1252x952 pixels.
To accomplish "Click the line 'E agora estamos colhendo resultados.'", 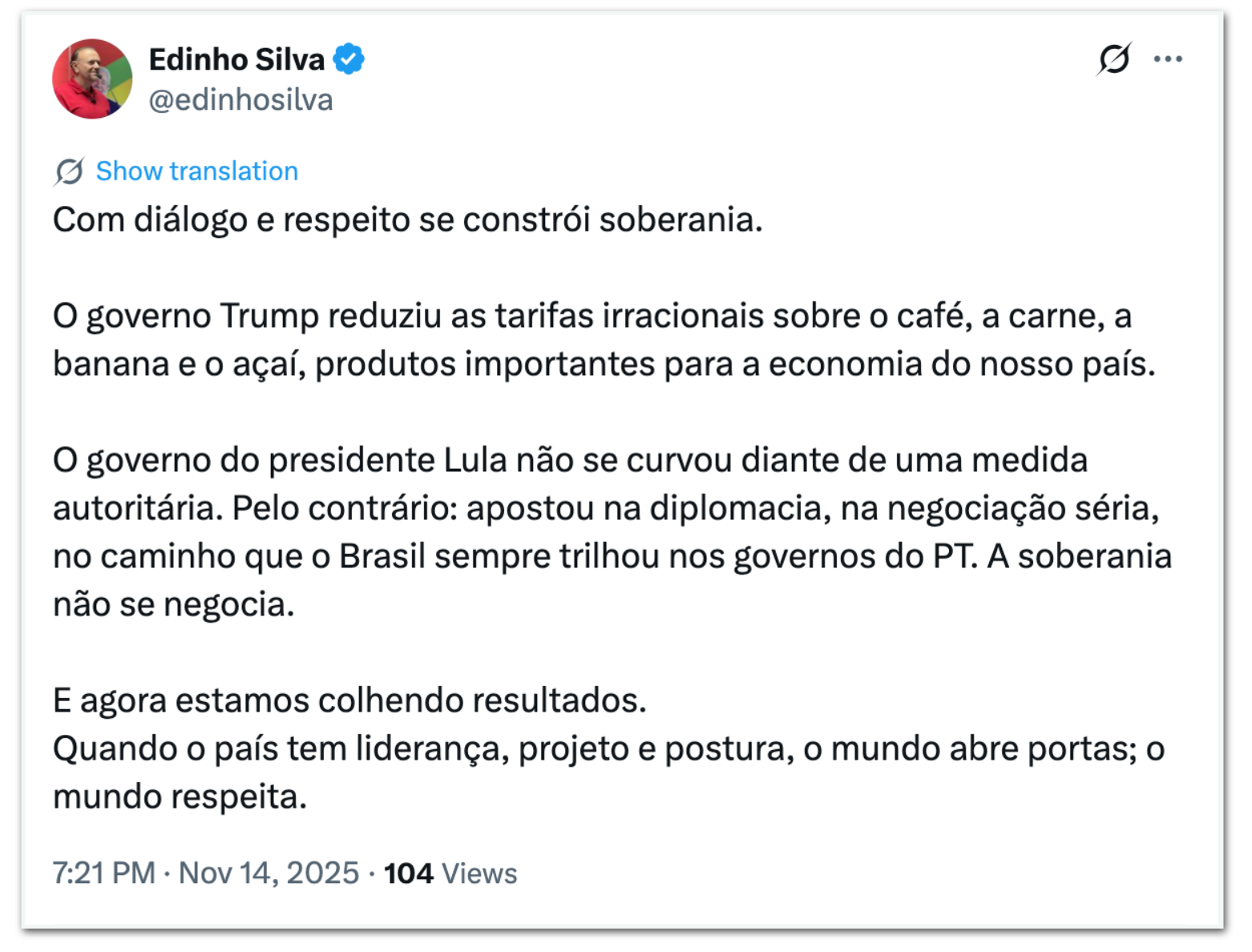I will coord(349,700).
